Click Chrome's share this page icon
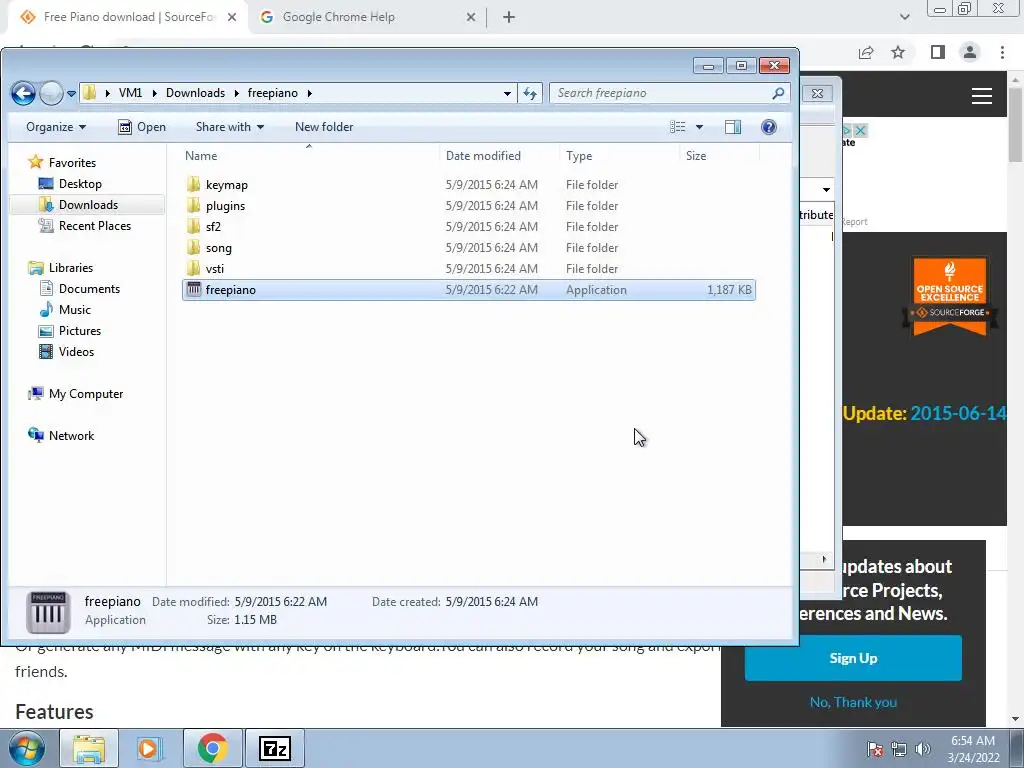 866,52
